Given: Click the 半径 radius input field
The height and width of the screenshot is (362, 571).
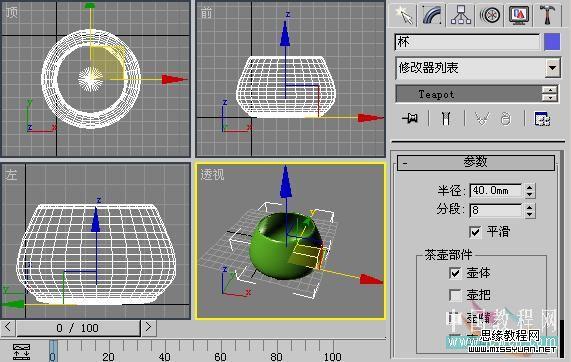Looking at the screenshot, I should click(x=496, y=190).
